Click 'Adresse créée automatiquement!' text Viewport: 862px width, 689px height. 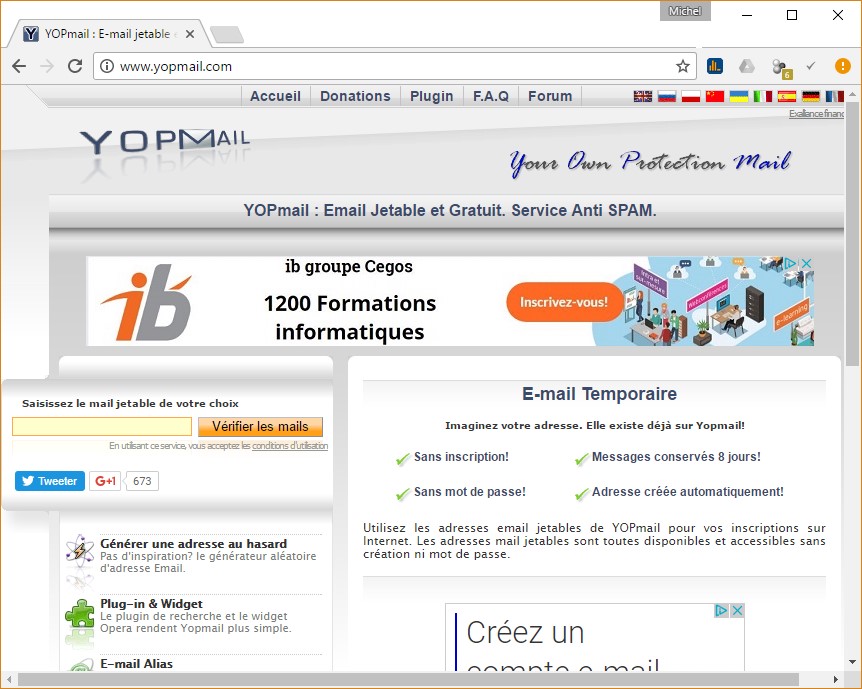click(x=688, y=492)
